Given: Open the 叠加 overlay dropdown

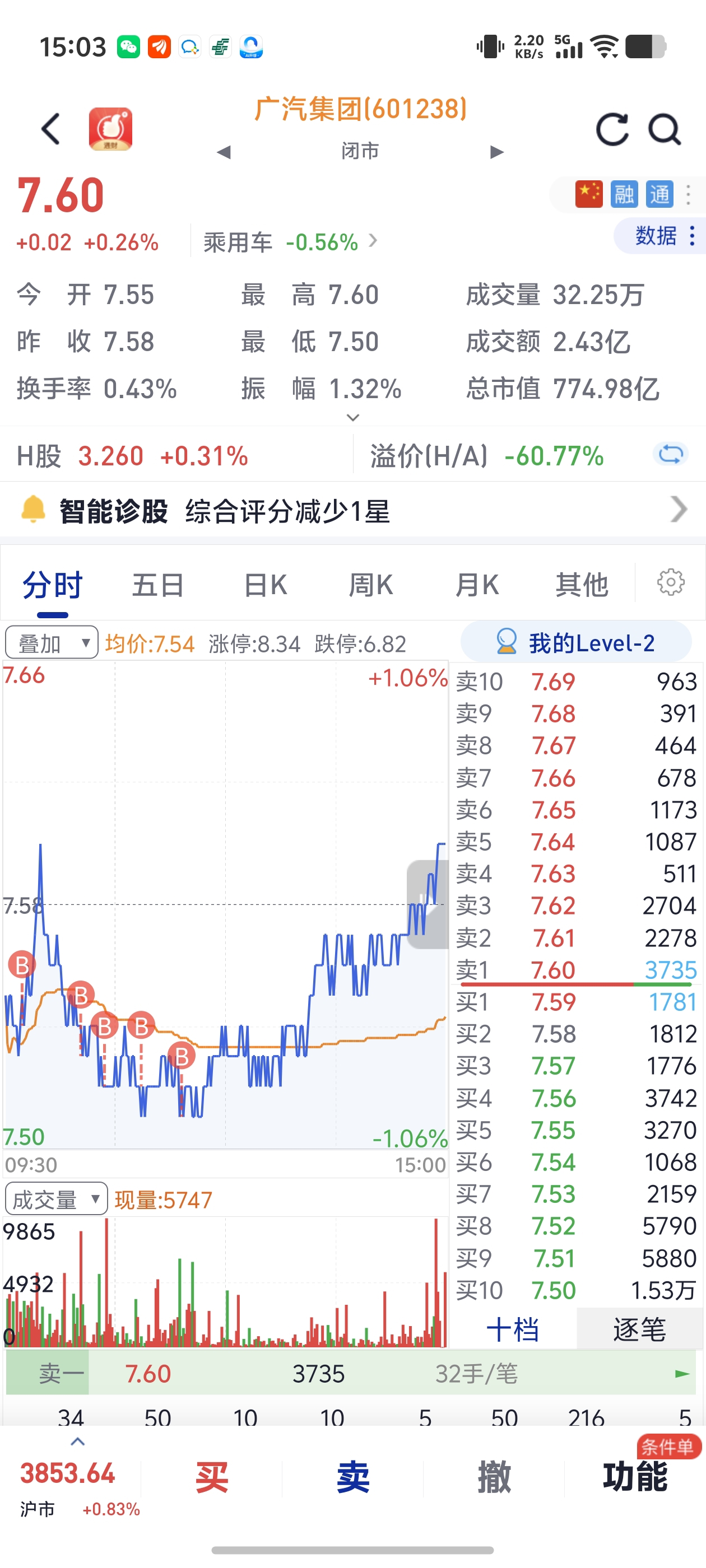Looking at the screenshot, I should (52, 642).
